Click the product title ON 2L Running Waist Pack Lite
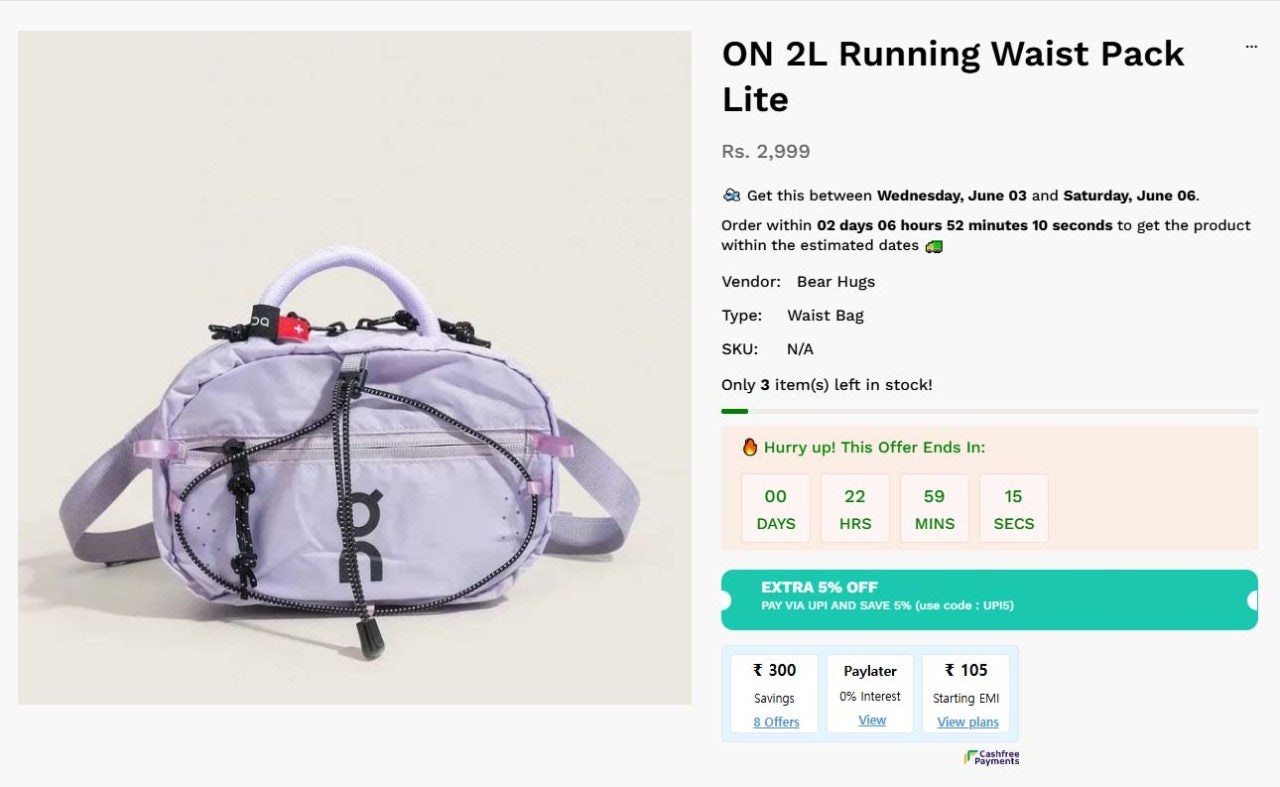 click(x=953, y=76)
